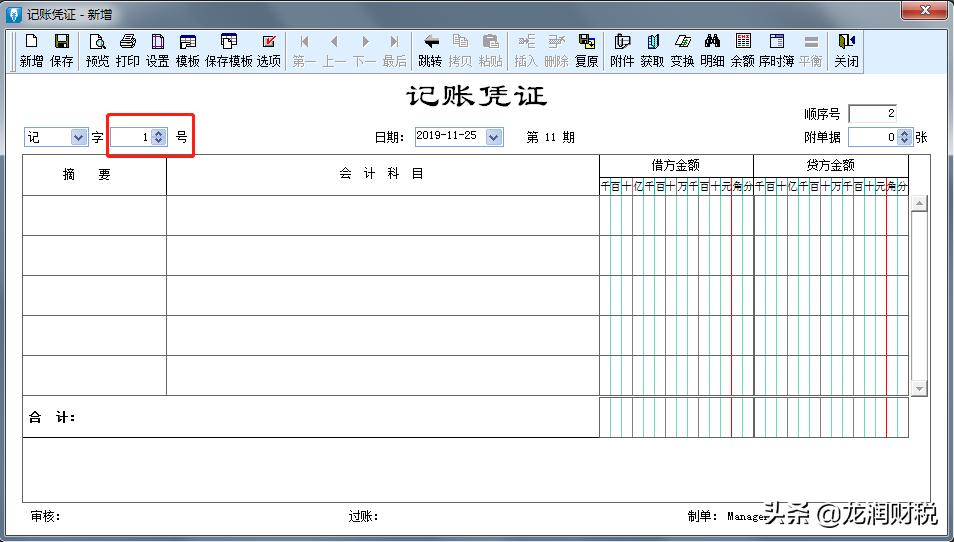Screen dimensions: 954x542
Task: Open page settings via 设置 icon
Action: 158,50
